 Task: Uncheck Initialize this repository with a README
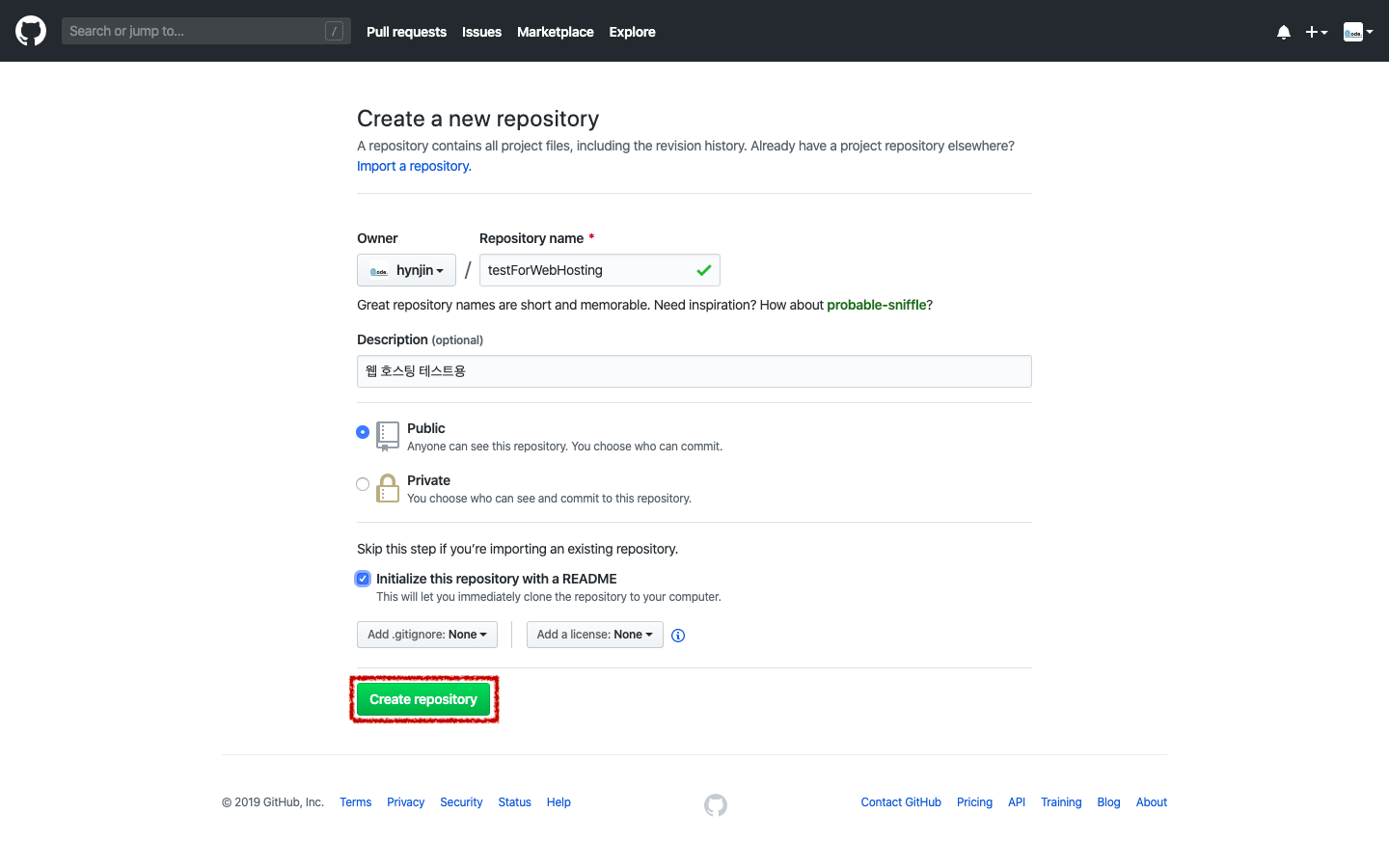[x=363, y=579]
